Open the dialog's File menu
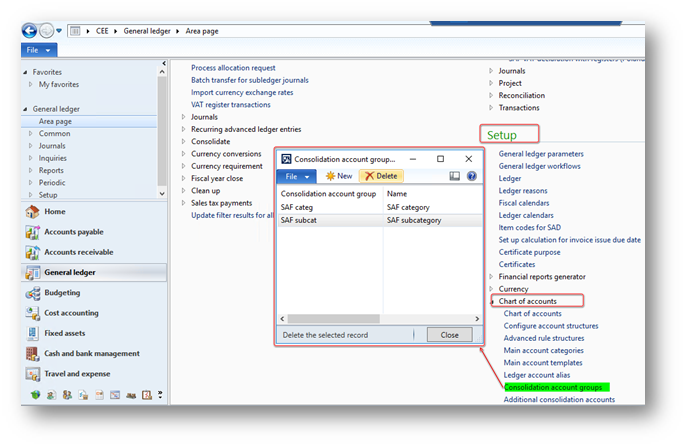This screenshot has width=687, height=448. point(297,176)
